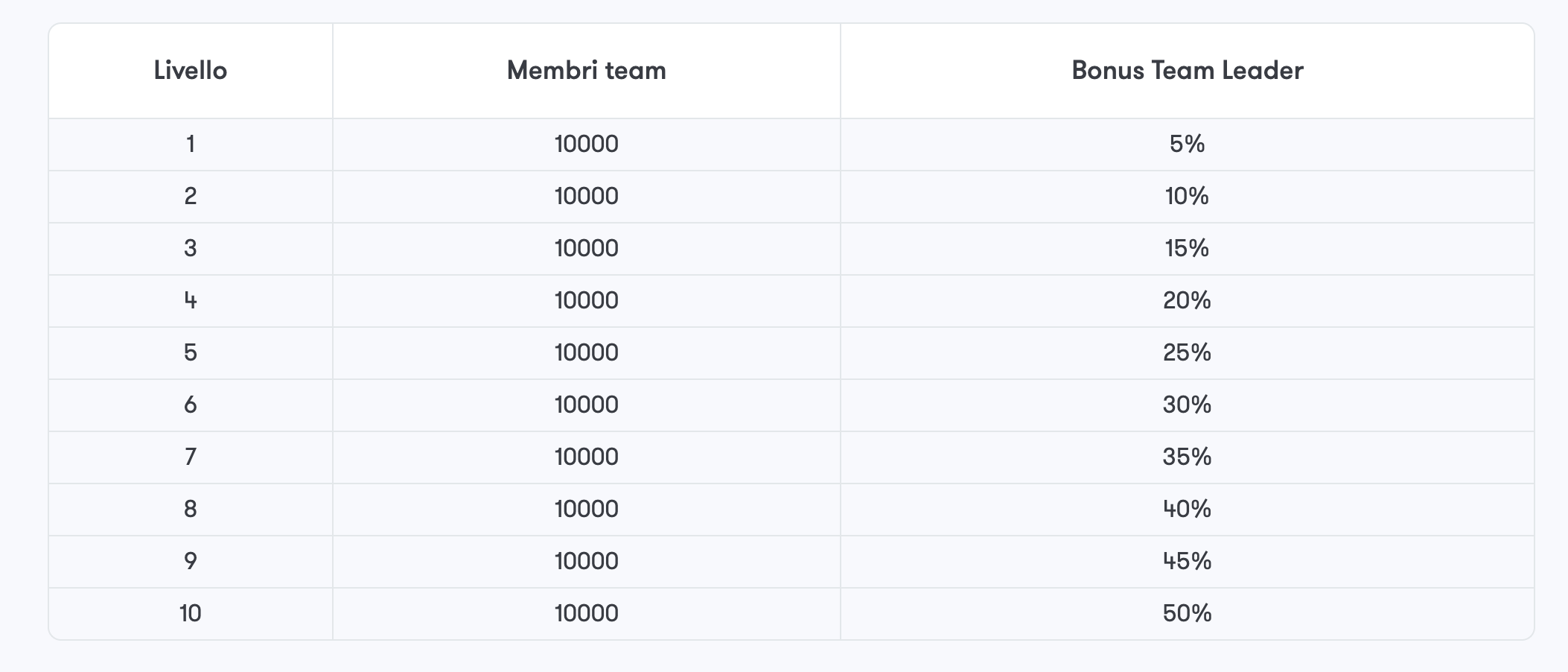
Task: Select level 6 in Livello column
Action: click(x=191, y=405)
